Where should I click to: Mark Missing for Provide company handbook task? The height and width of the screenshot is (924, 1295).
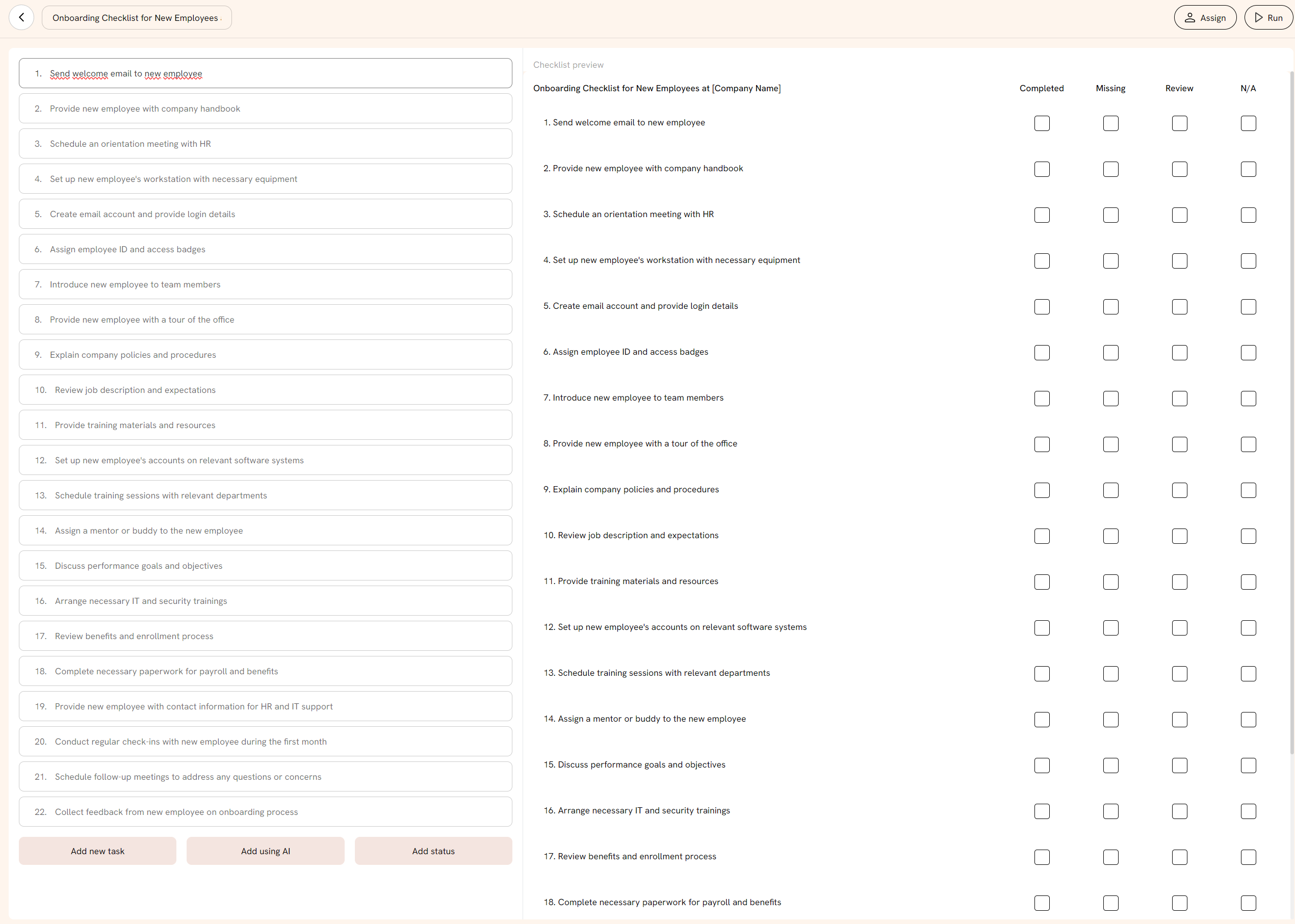pos(1110,170)
